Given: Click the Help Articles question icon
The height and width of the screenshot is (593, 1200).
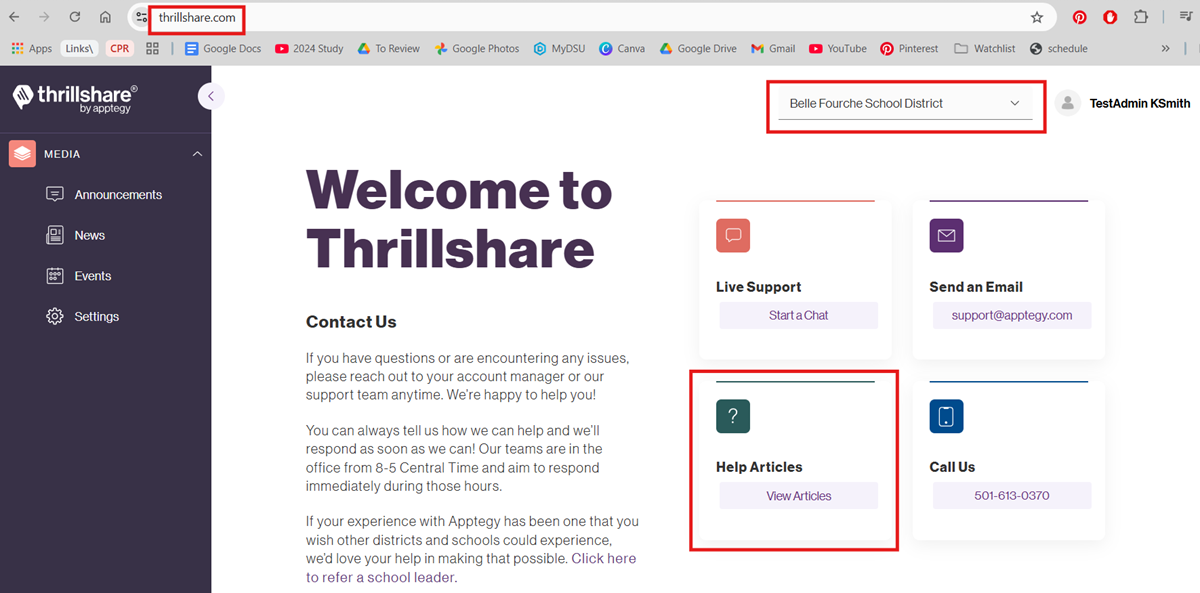Looking at the screenshot, I should click(x=733, y=416).
